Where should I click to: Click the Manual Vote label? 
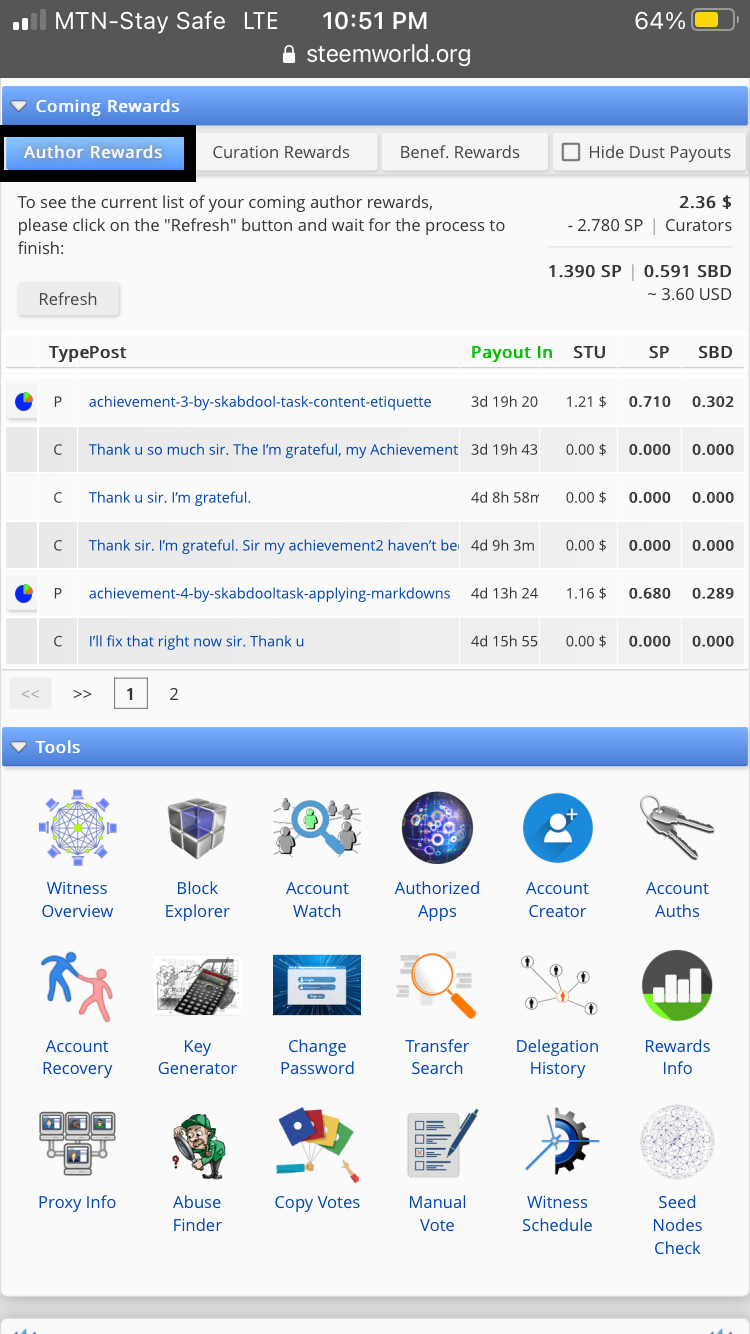coord(437,1214)
